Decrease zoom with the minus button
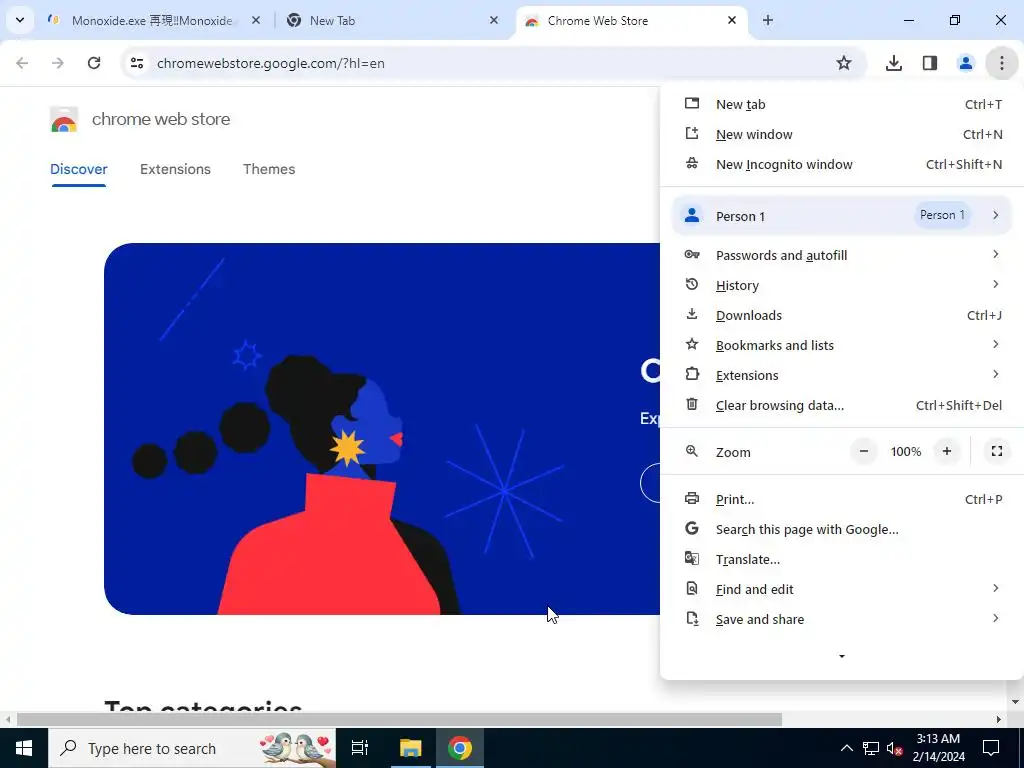Viewport: 1024px width, 768px height. [x=863, y=451]
